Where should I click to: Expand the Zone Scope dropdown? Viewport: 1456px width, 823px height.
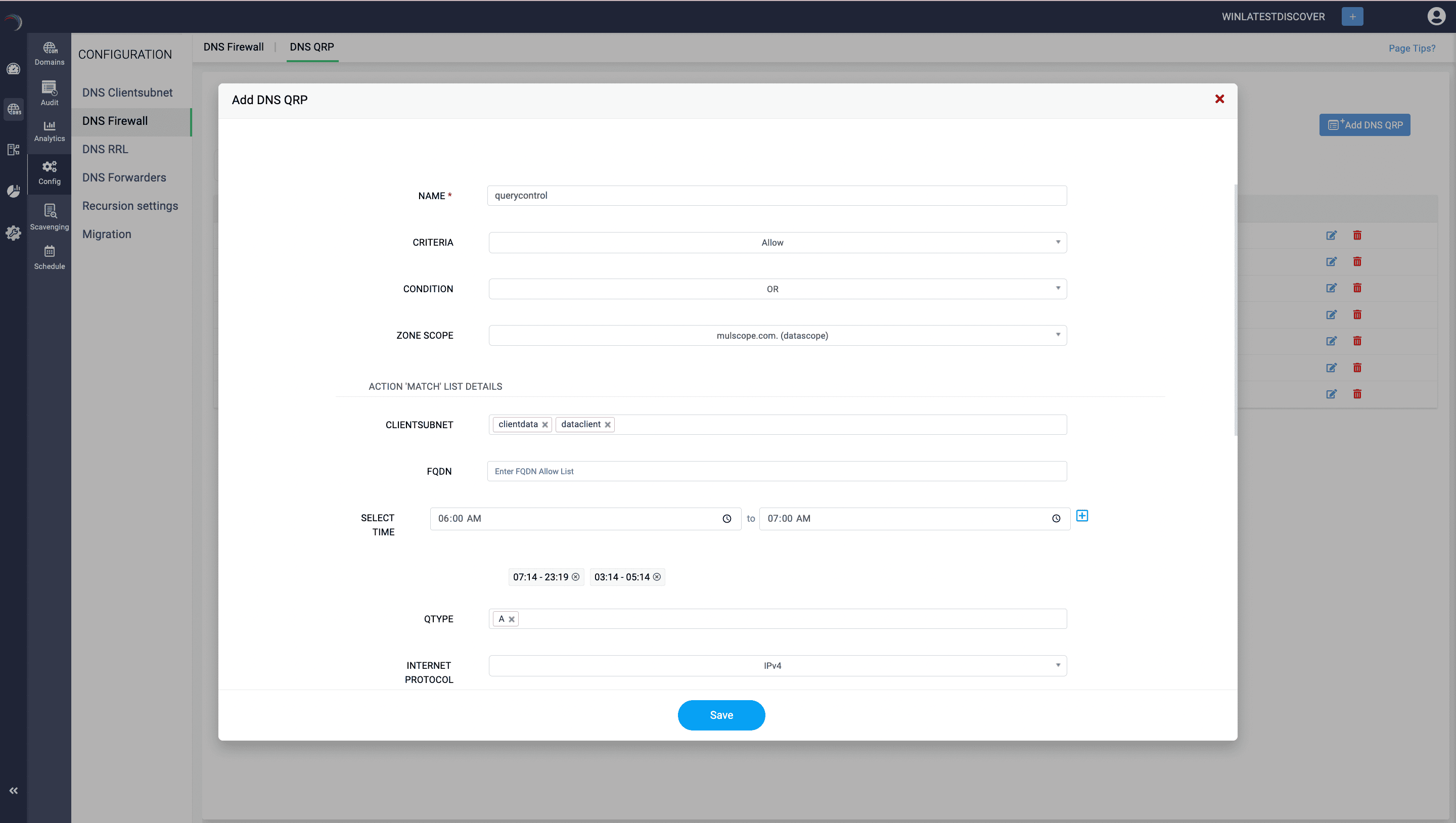click(x=777, y=335)
